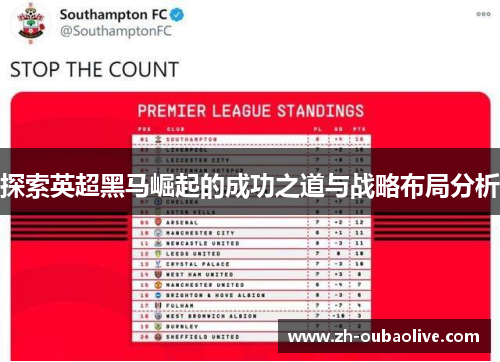Open the Premier League Standings image
The height and width of the screenshot is (362, 500).
250,226
